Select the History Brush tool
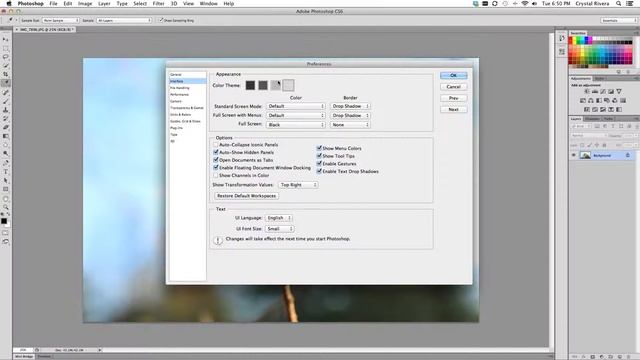 tap(5, 119)
